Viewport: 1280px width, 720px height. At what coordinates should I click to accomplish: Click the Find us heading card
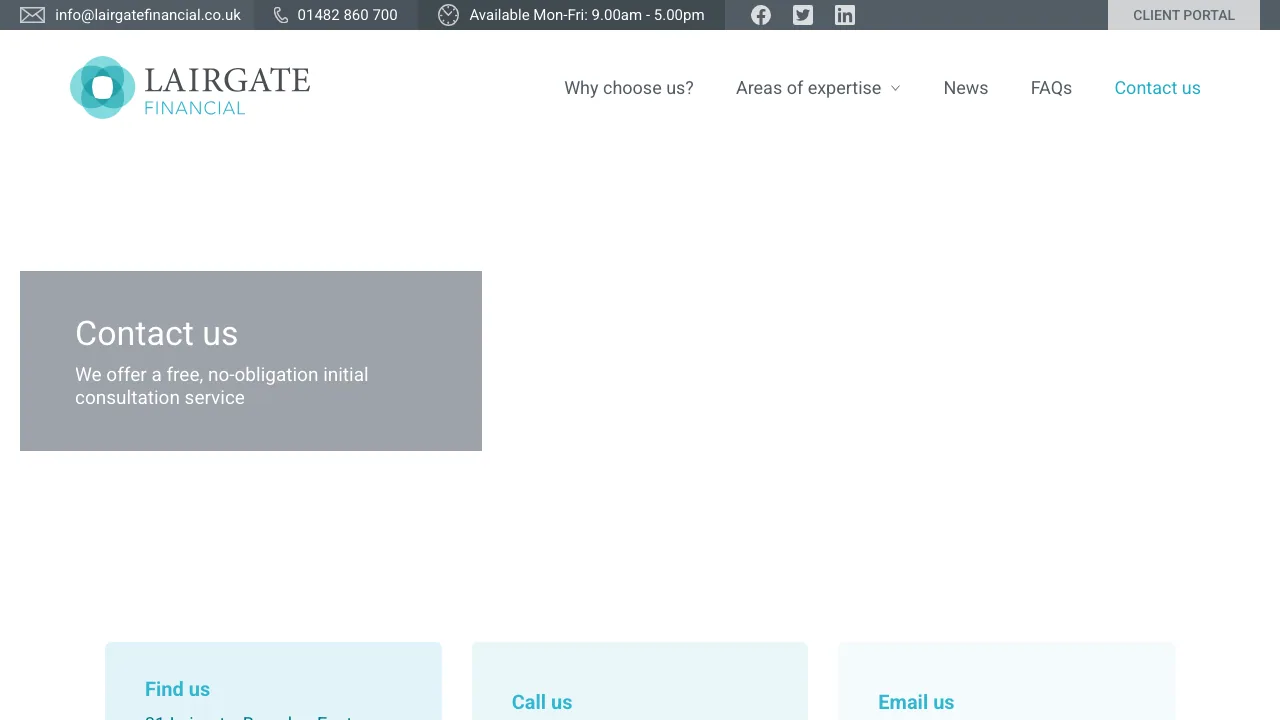(x=177, y=689)
